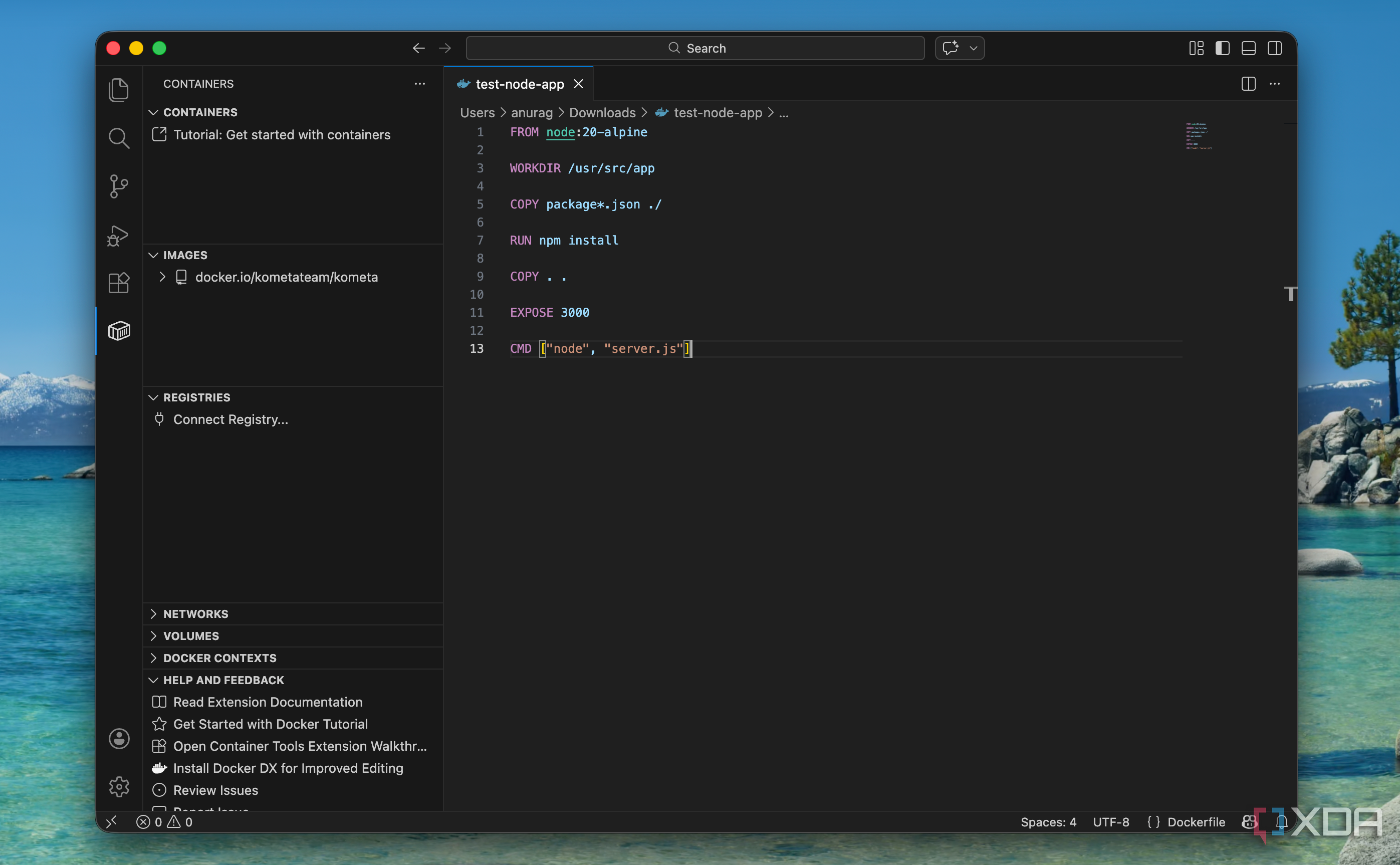Click Customize Layout icon
This screenshot has width=1400, height=865.
(1196, 48)
